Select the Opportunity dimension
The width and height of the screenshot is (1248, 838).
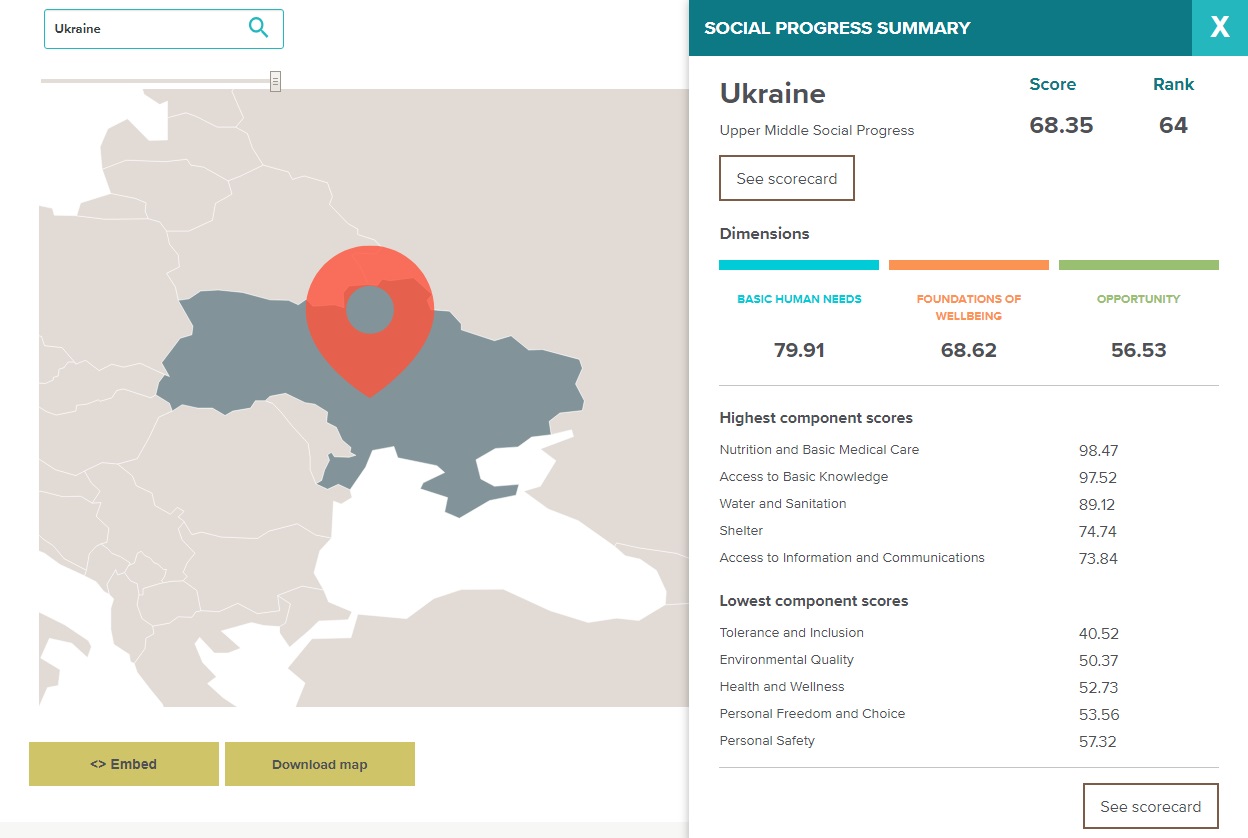tap(1138, 299)
